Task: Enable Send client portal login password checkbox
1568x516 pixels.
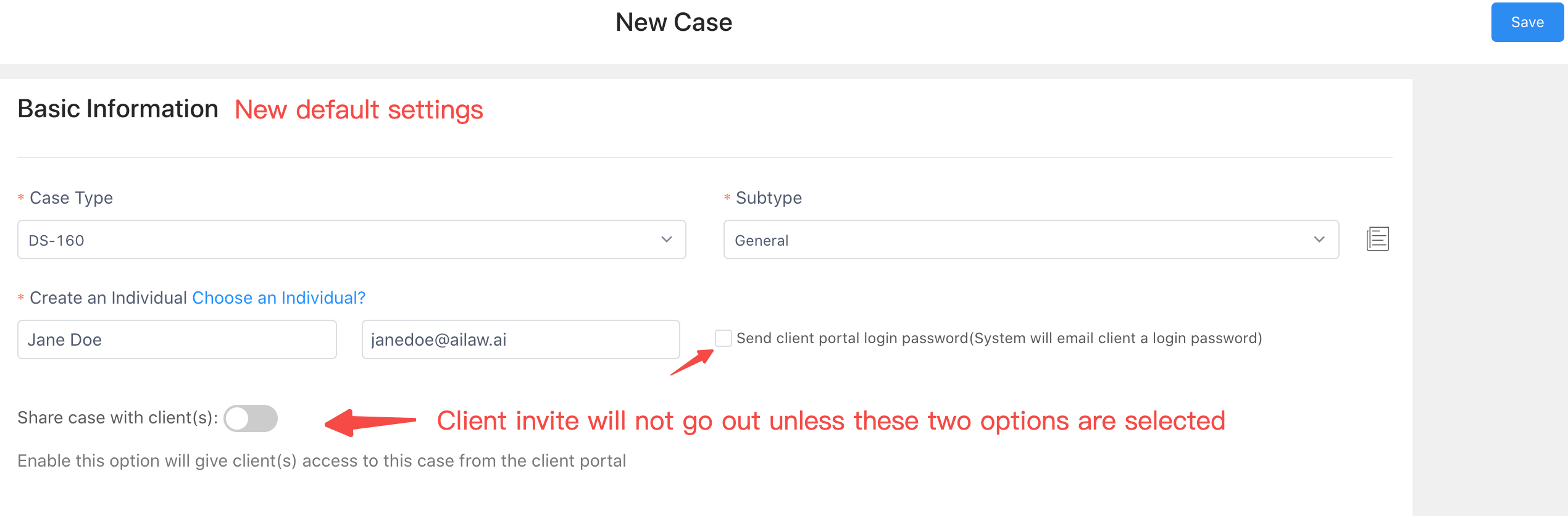Action: coord(723,338)
